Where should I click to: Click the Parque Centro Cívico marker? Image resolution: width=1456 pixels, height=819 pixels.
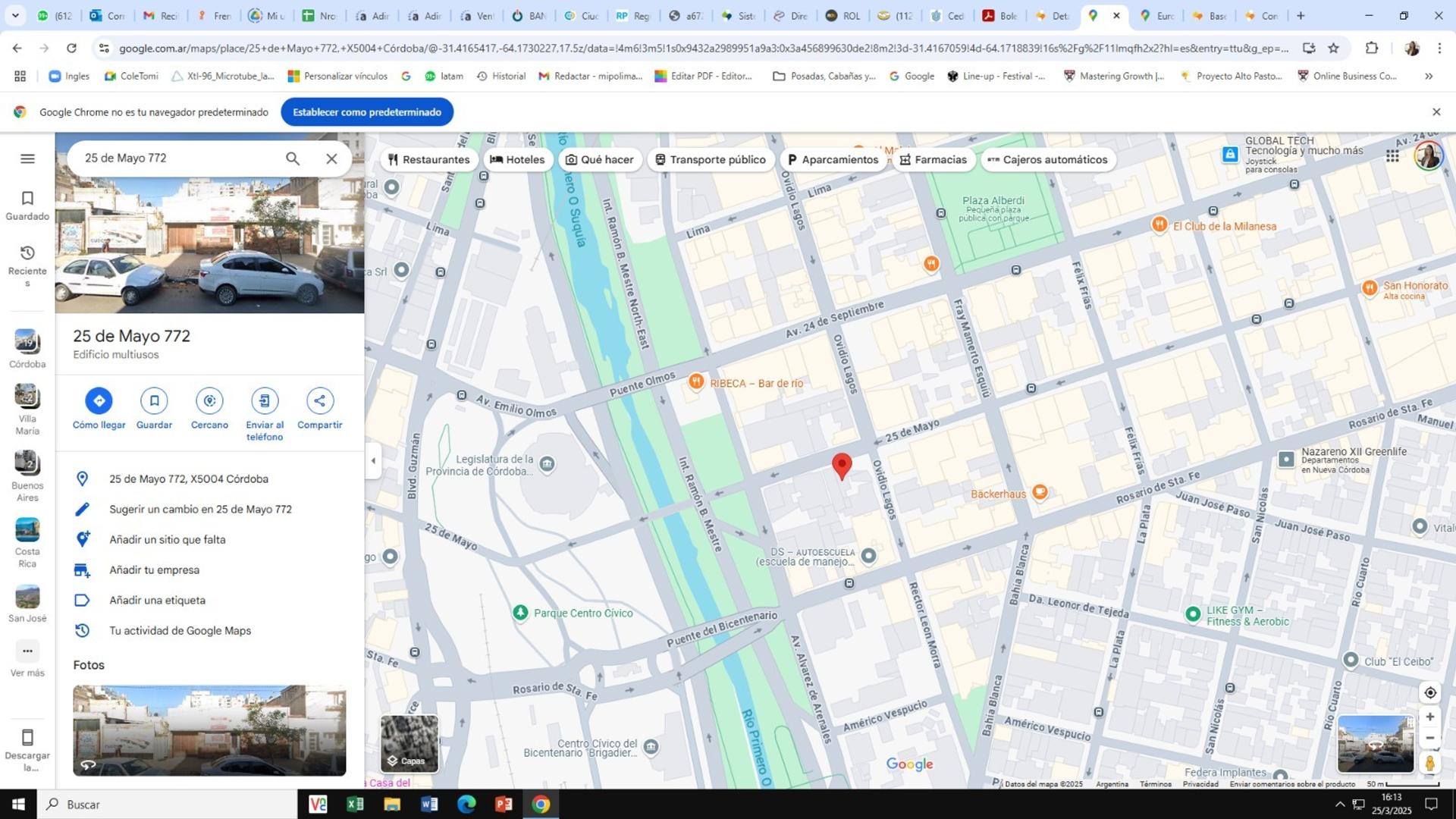[520, 613]
